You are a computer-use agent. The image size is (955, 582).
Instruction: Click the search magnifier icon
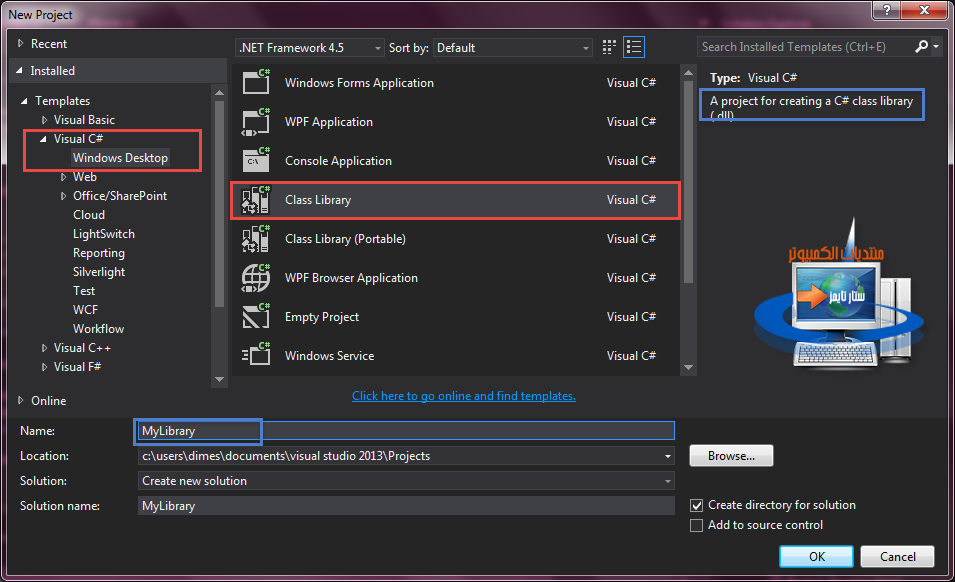pos(922,46)
